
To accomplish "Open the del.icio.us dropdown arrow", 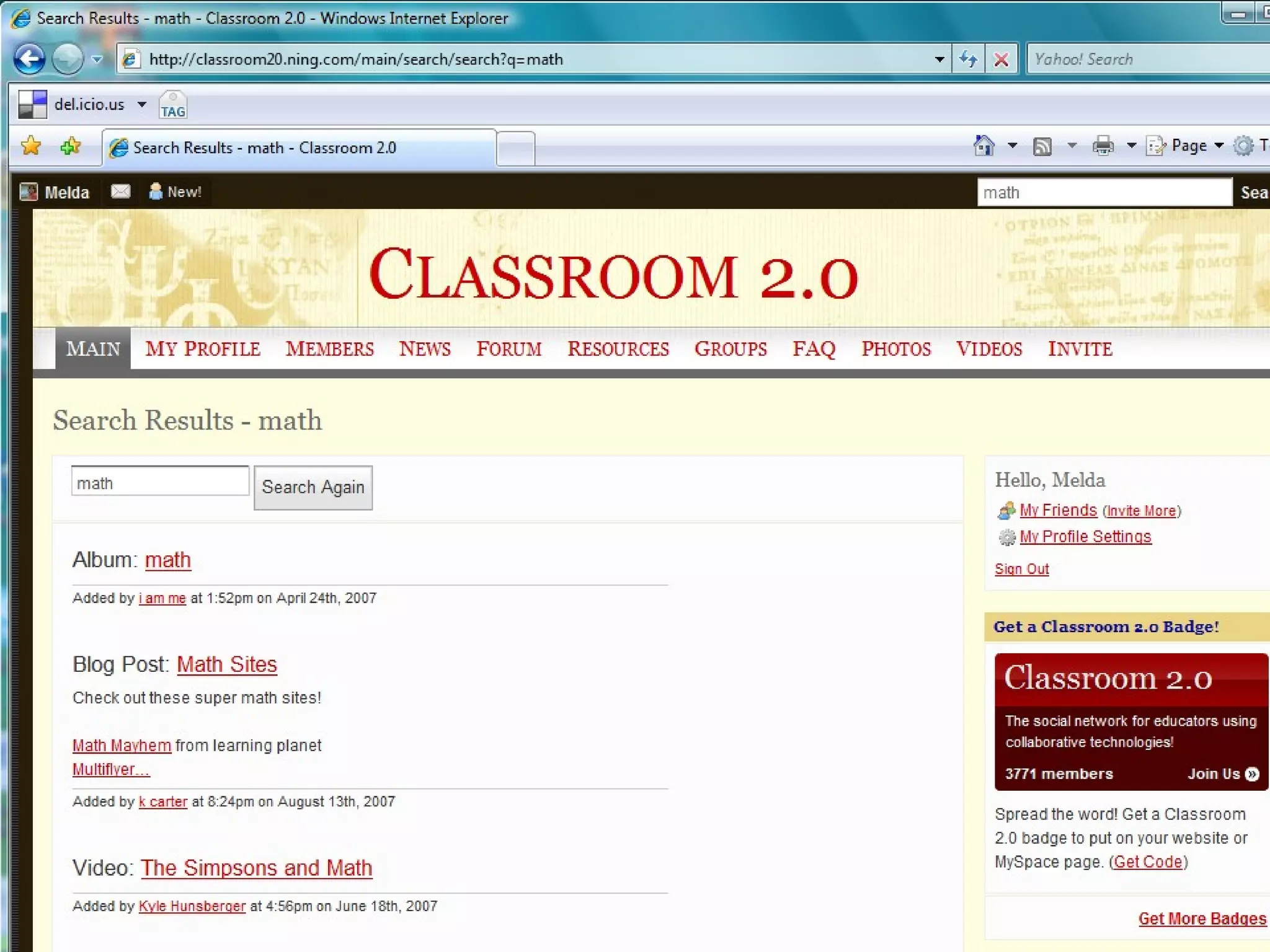I will 142,104.
